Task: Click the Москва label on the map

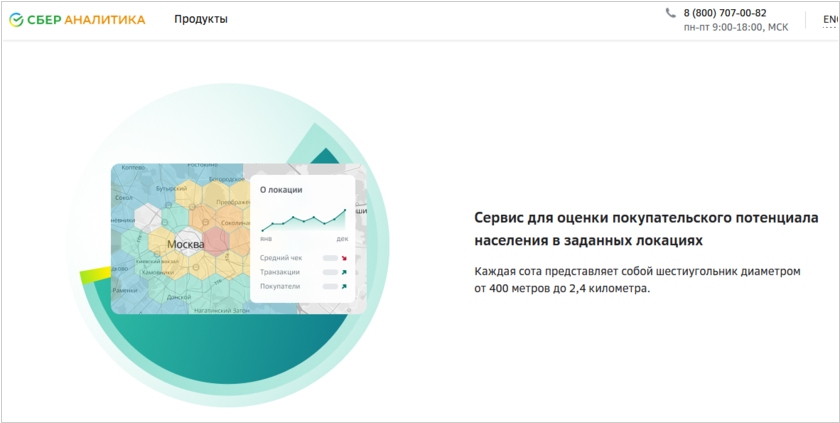Action: click(x=185, y=245)
